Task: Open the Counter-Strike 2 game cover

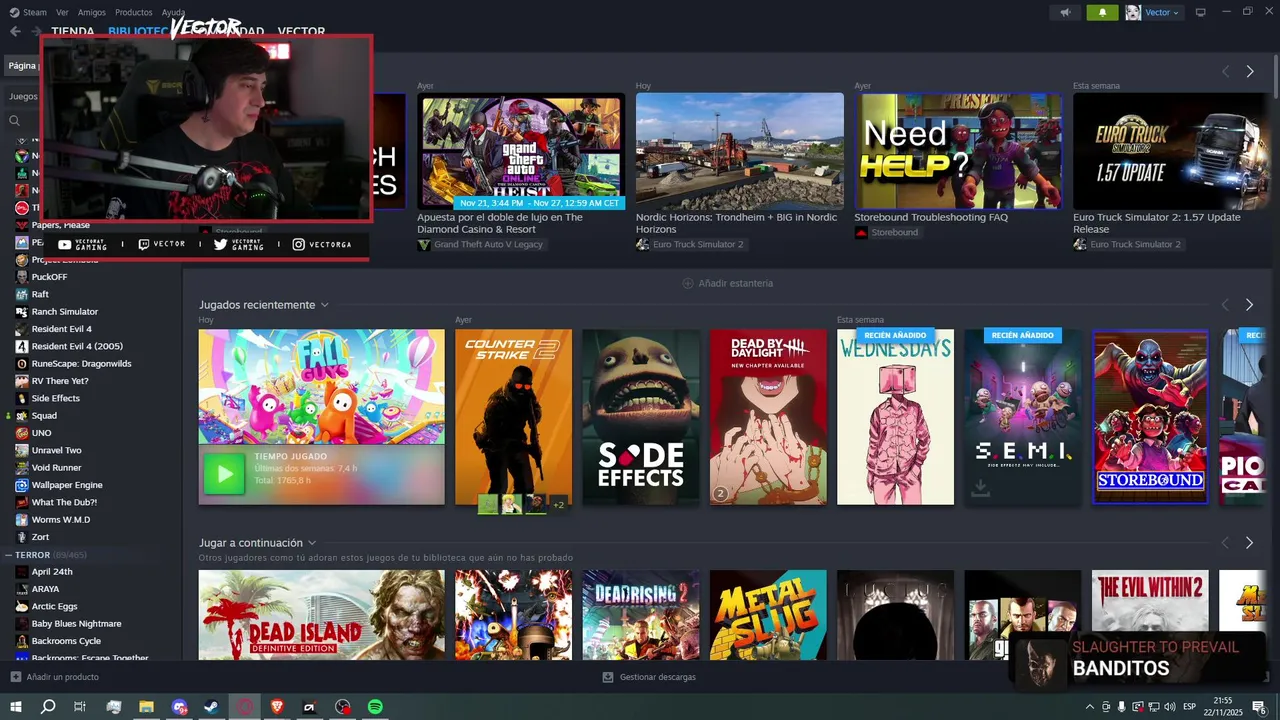Action: pyautogui.click(x=513, y=417)
